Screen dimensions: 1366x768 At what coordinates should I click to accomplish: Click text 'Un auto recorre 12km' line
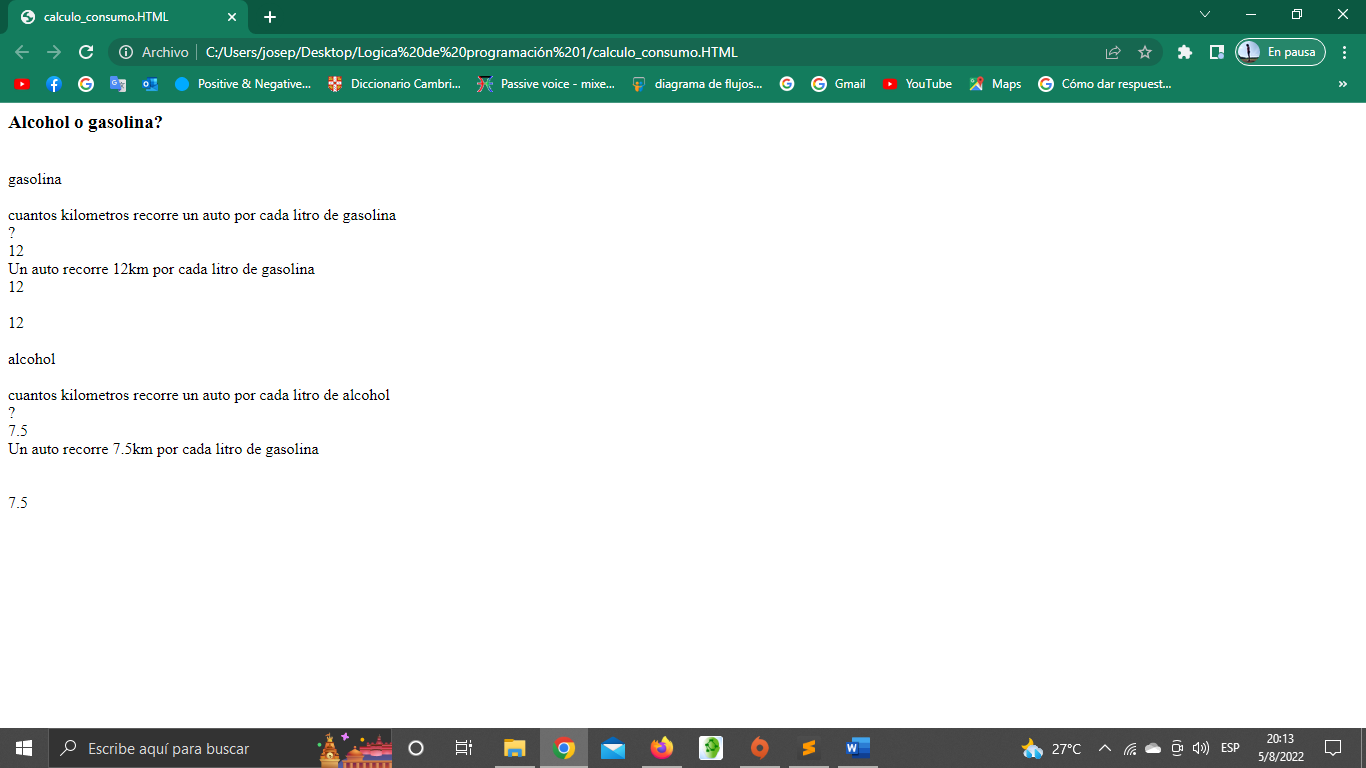click(x=161, y=269)
